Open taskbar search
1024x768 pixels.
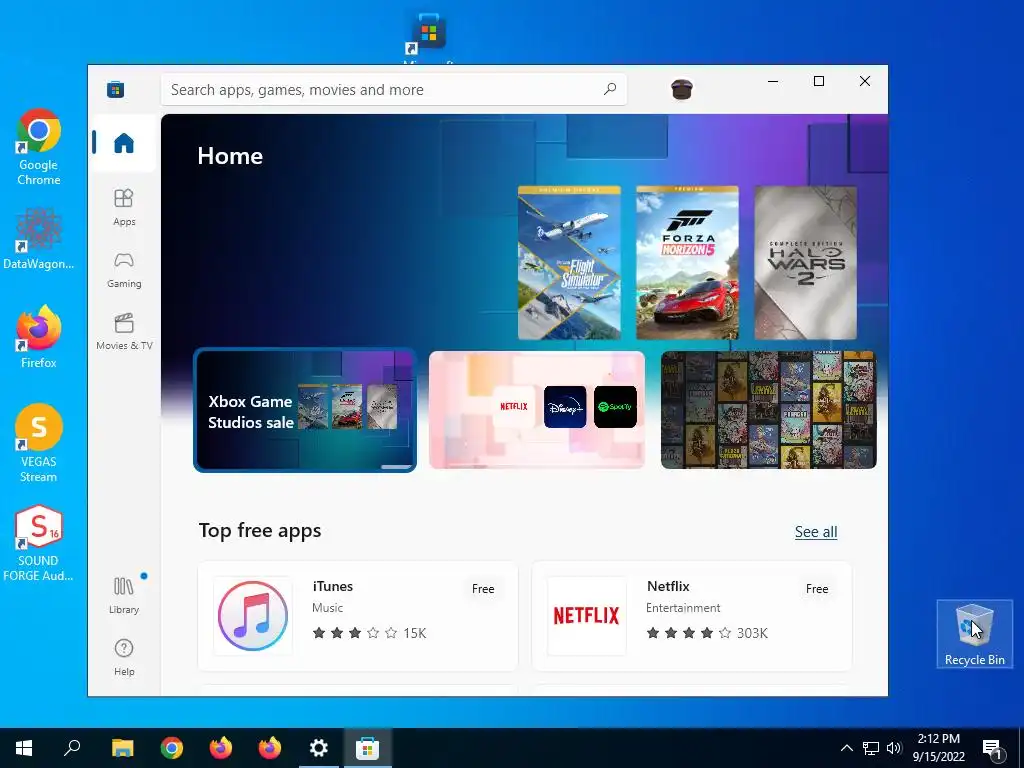72,748
